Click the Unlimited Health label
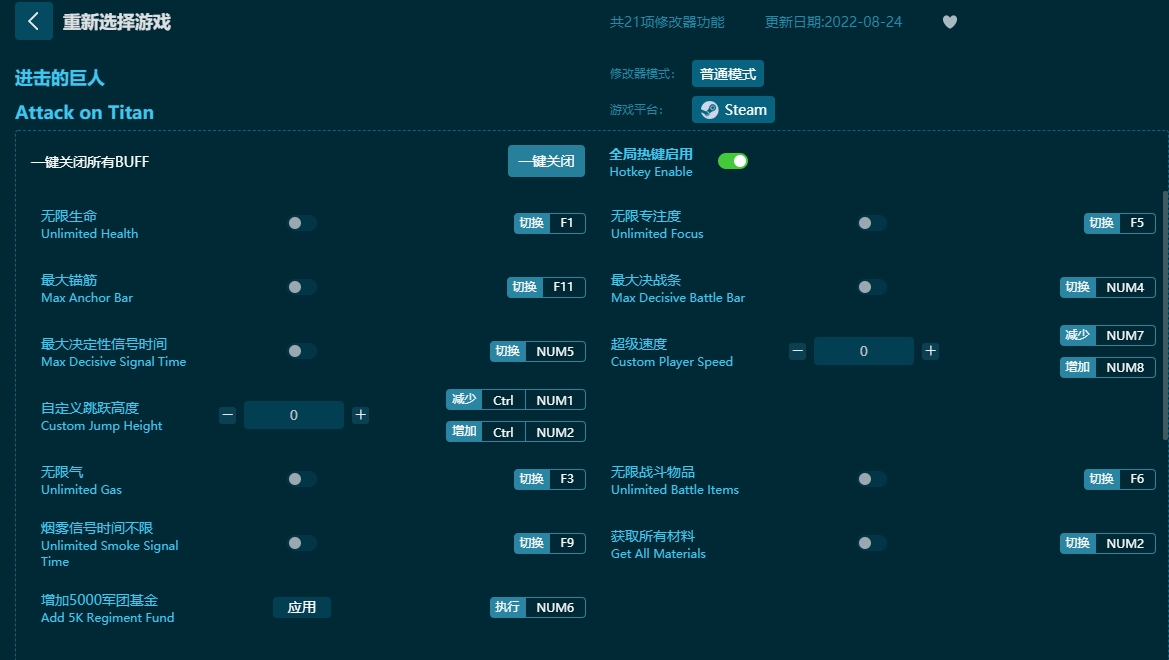The image size is (1169, 660). tap(89, 233)
